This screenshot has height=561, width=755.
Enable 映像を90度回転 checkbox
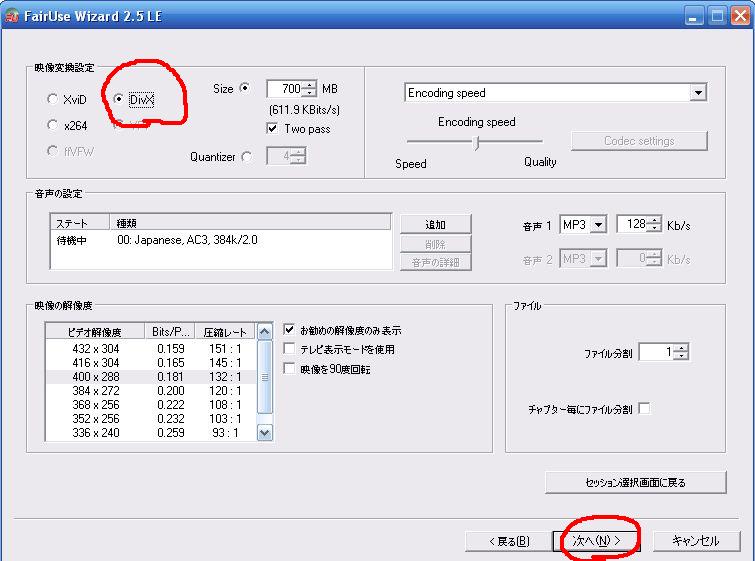coord(289,369)
